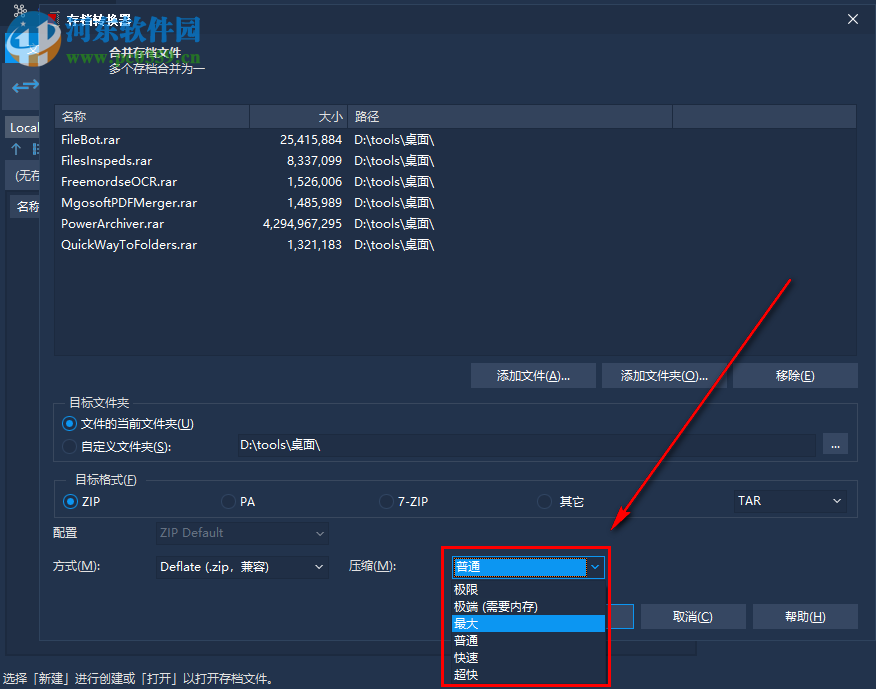Choose 极限 from the compression list
876x689 pixels.
(466, 589)
